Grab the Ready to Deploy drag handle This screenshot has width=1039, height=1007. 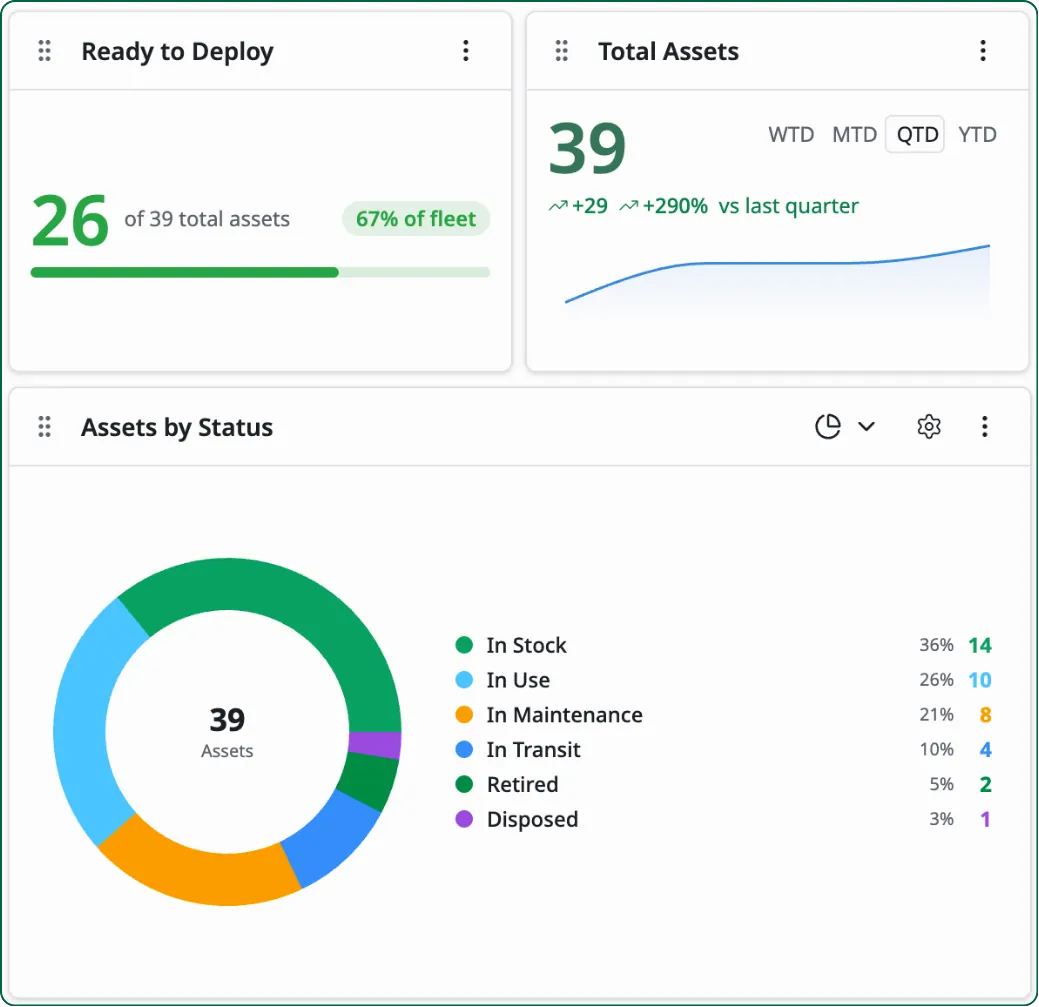click(44, 51)
